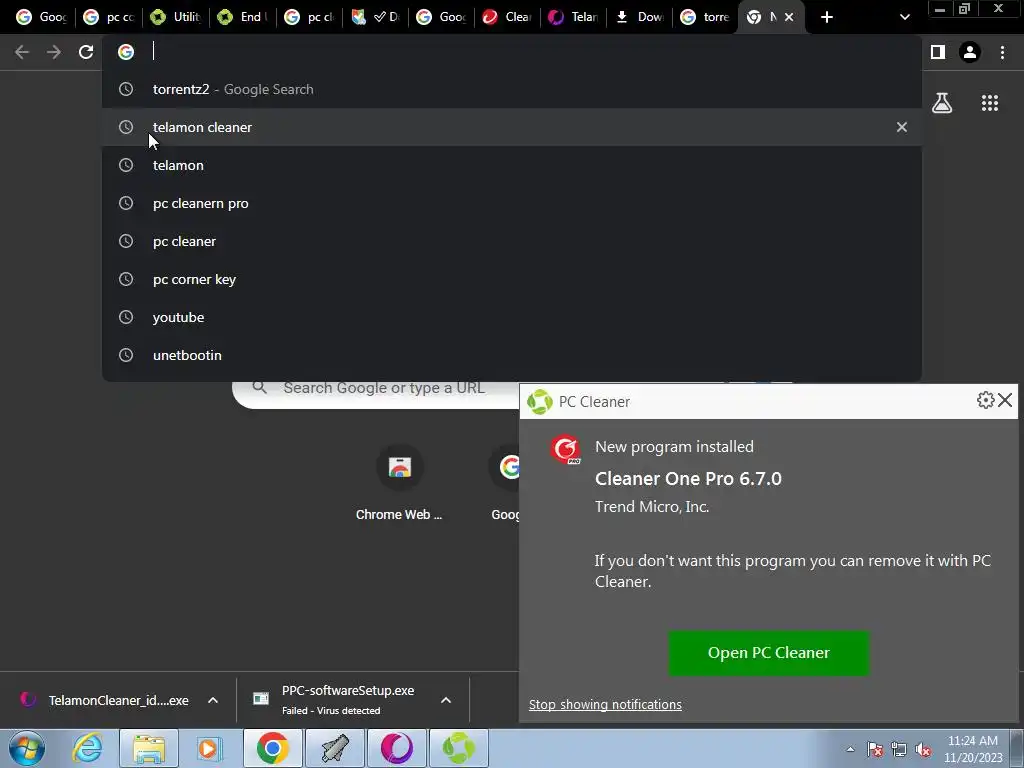Image resolution: width=1024 pixels, height=768 pixels.
Task: Reload the page with the refresh icon
Action: 86,52
